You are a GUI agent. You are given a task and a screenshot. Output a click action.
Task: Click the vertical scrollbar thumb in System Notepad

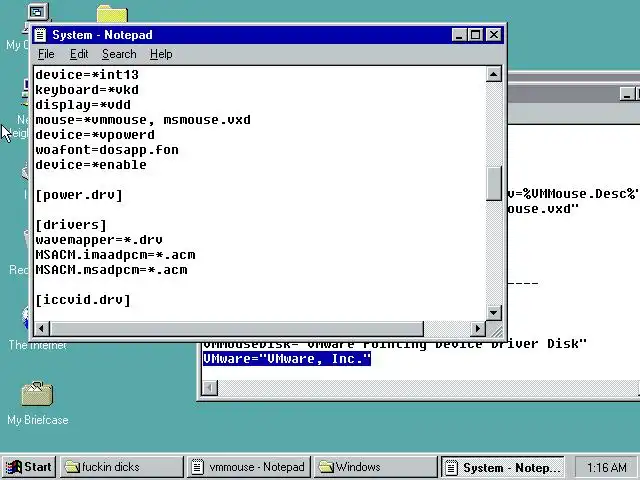point(493,184)
